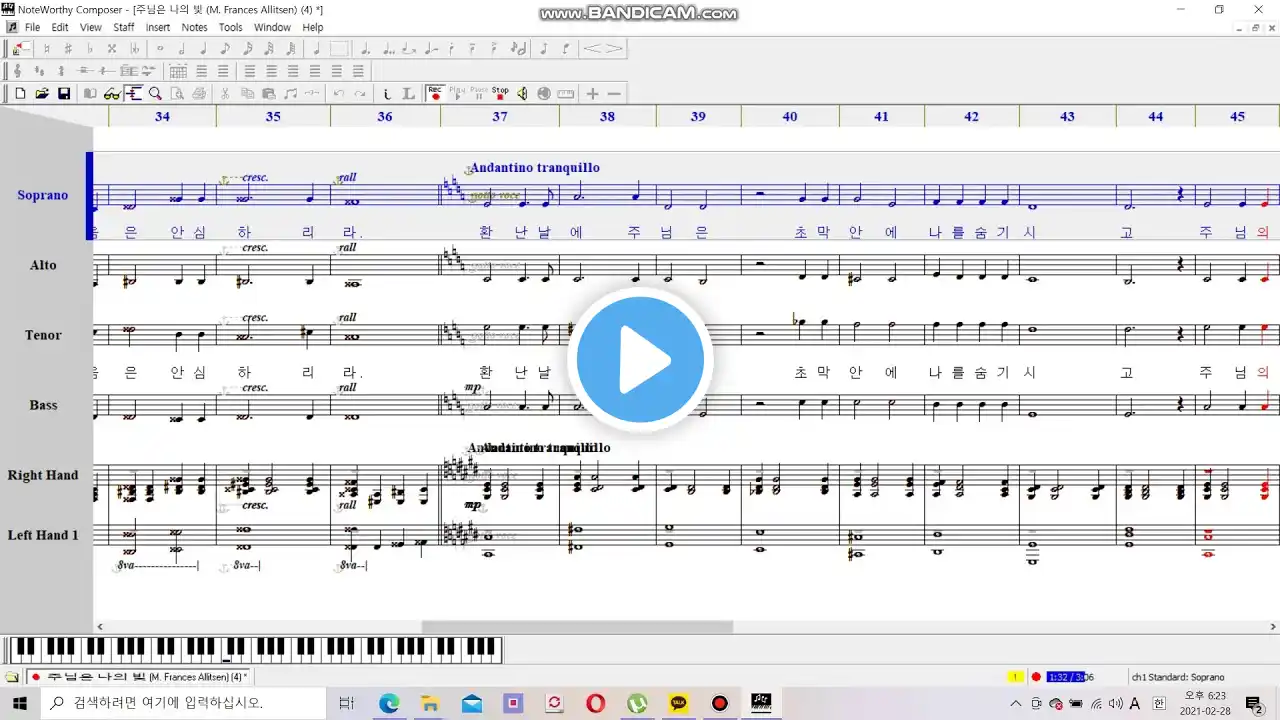
Task: Open print preview
Action: (177, 93)
